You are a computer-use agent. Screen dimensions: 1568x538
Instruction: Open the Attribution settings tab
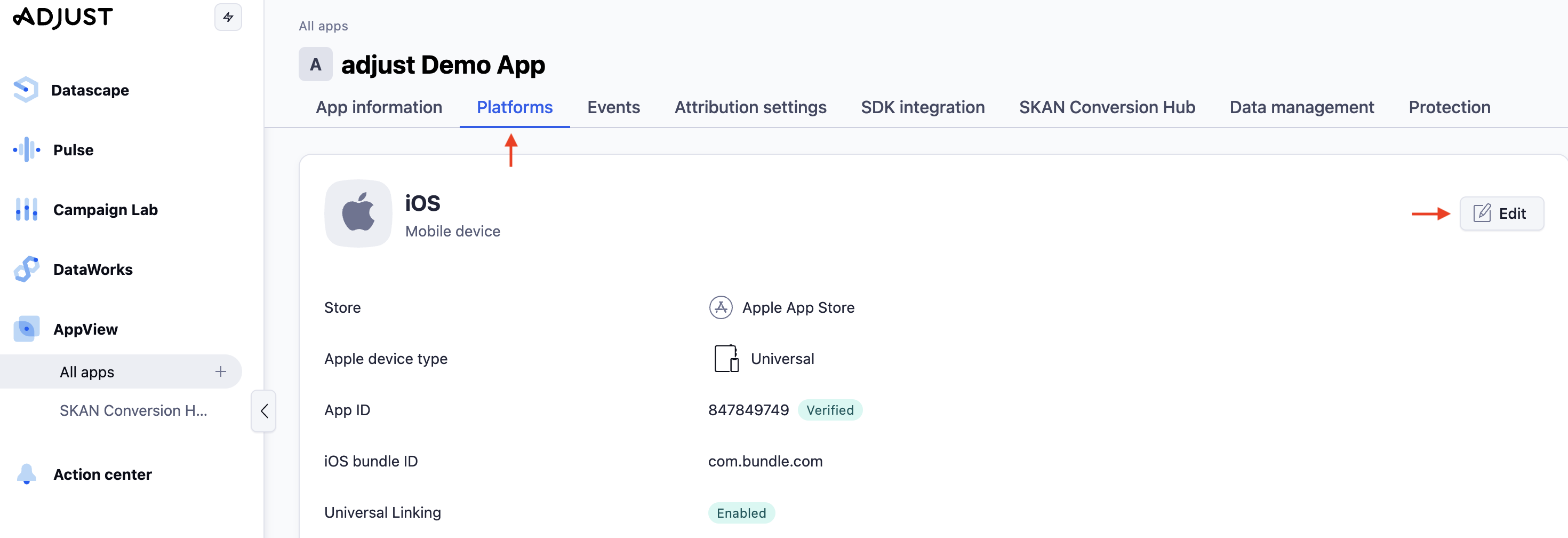(750, 107)
